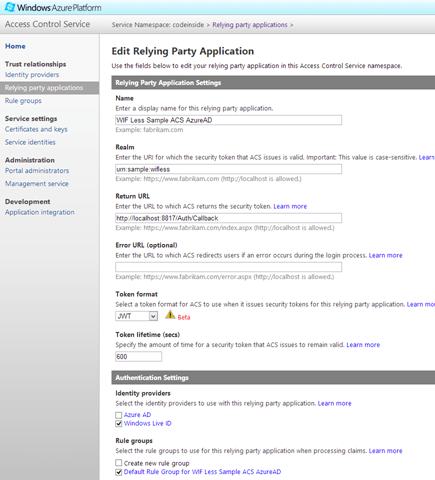Click Learn more next to Return URL

click(290, 206)
